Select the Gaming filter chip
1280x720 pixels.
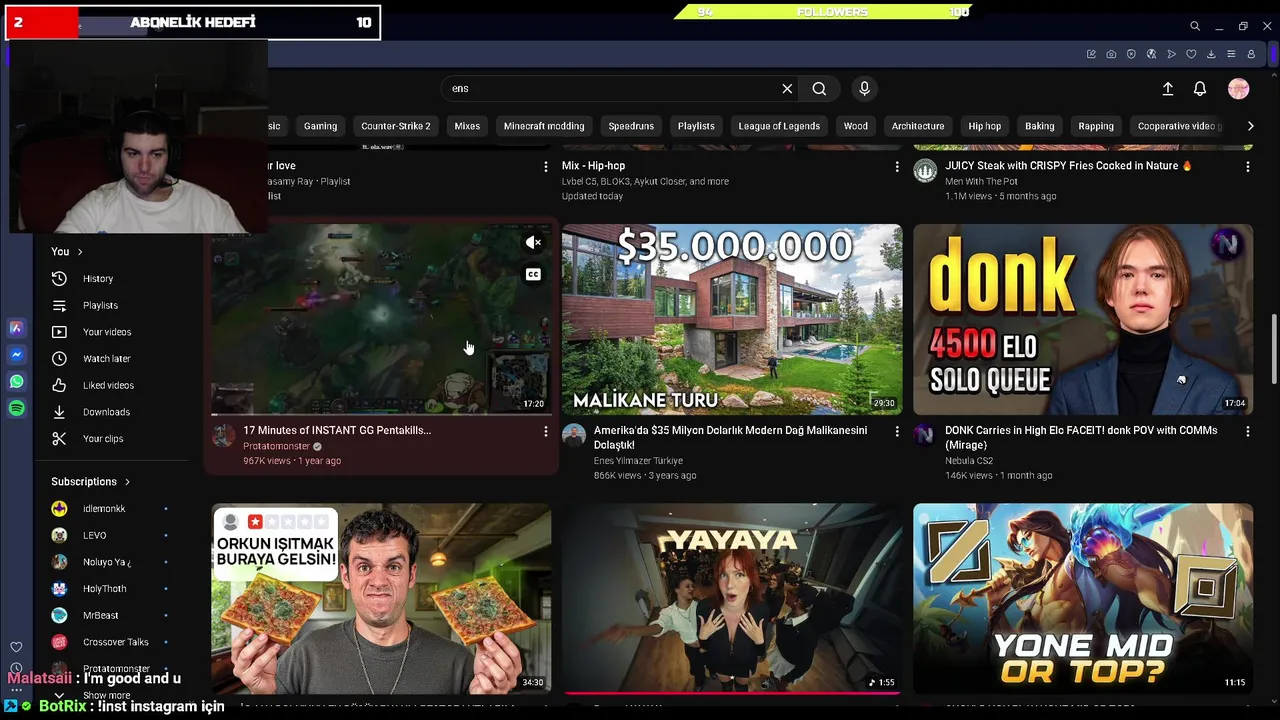pyautogui.click(x=320, y=126)
